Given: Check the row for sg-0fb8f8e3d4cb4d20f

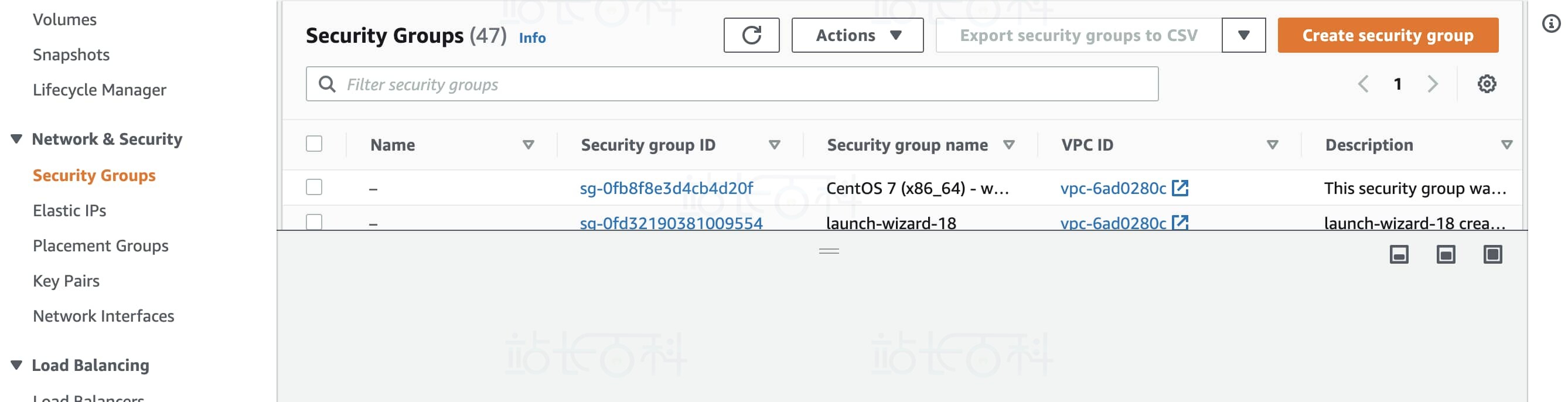Looking at the screenshot, I should (314, 188).
